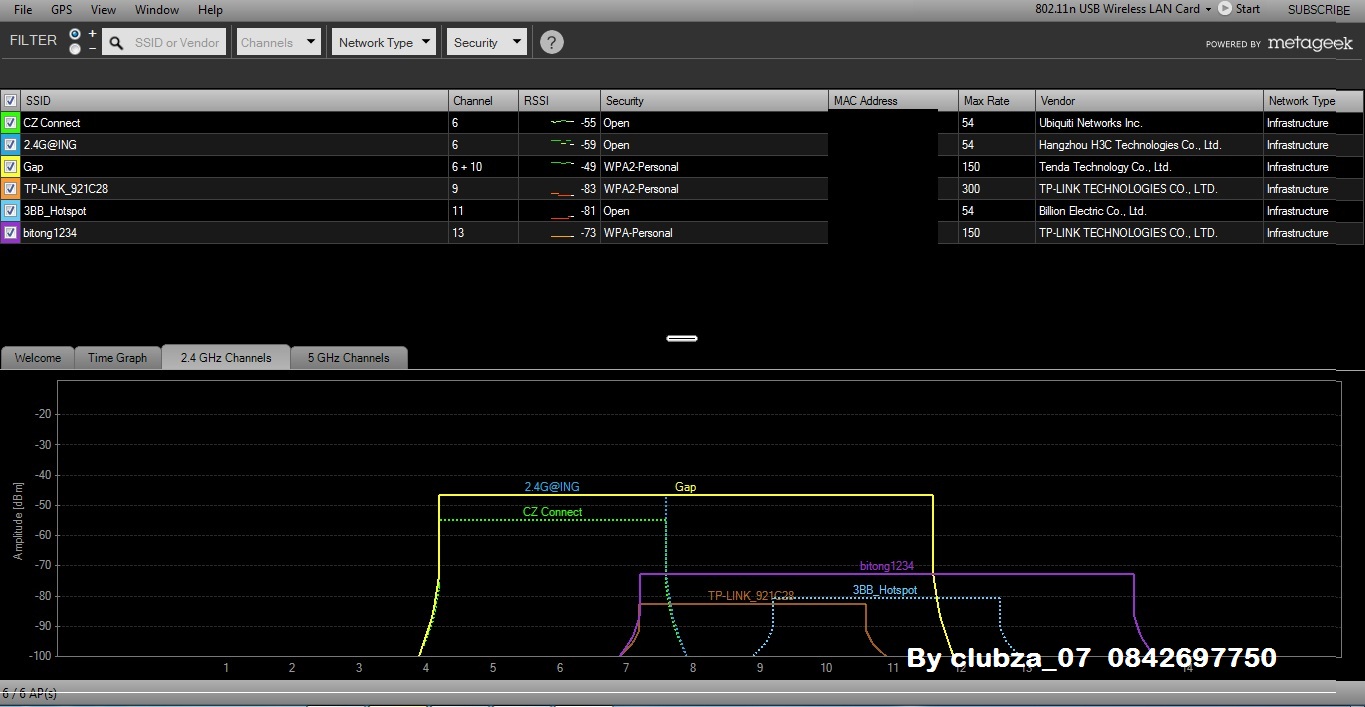The height and width of the screenshot is (707, 1365).
Task: Click the MetaGeek logo
Action: (1310, 43)
